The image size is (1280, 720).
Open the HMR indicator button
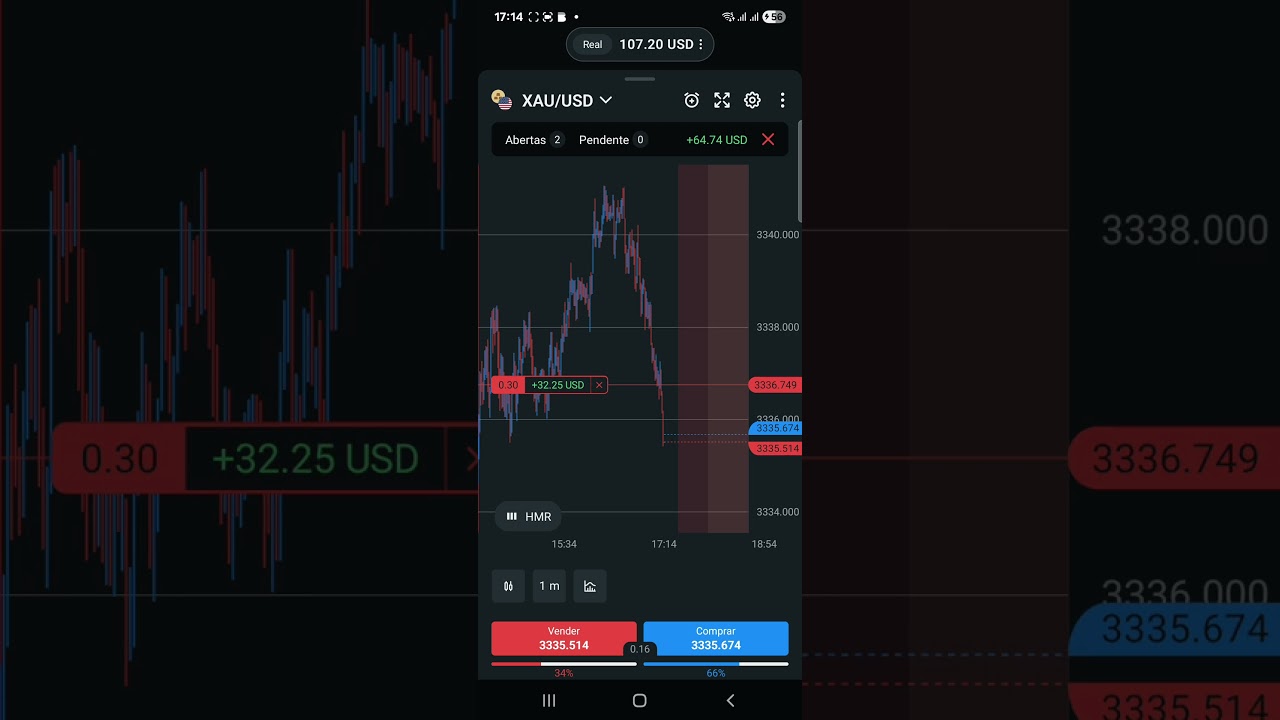click(x=528, y=516)
